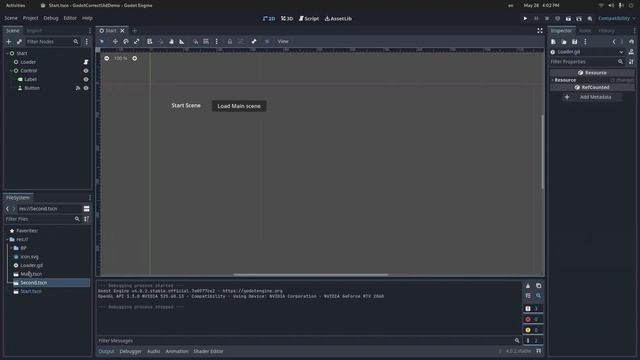Click the signal icon on Button node
This screenshot has width=640, height=360.
click(78, 88)
